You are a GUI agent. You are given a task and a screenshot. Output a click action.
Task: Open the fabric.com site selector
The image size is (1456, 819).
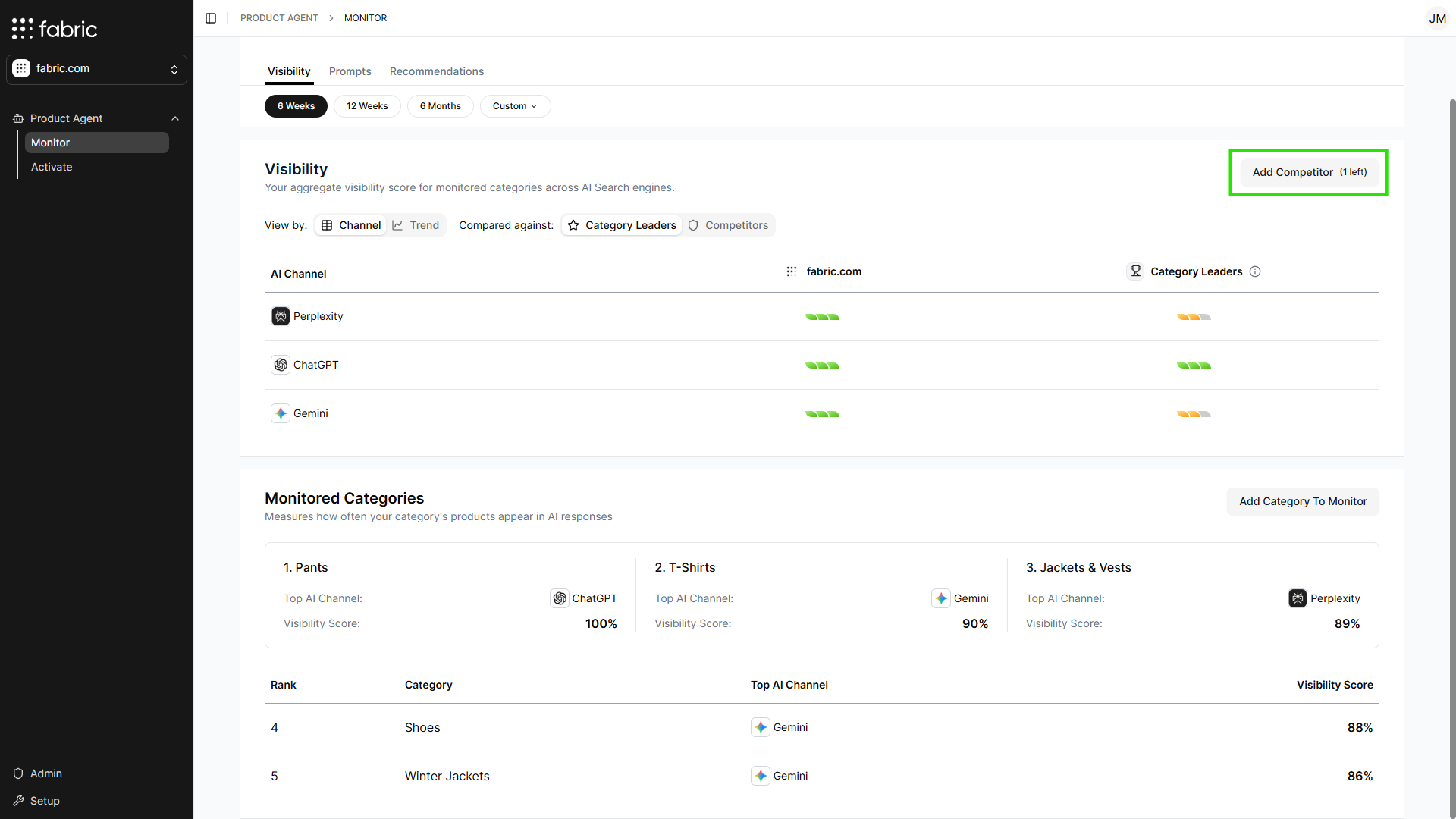click(x=96, y=68)
